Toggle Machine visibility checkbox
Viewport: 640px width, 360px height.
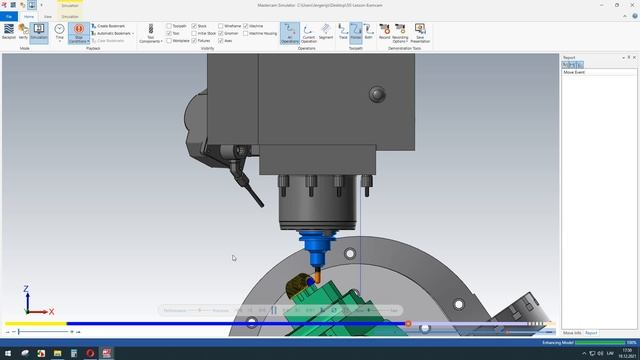(x=245, y=26)
